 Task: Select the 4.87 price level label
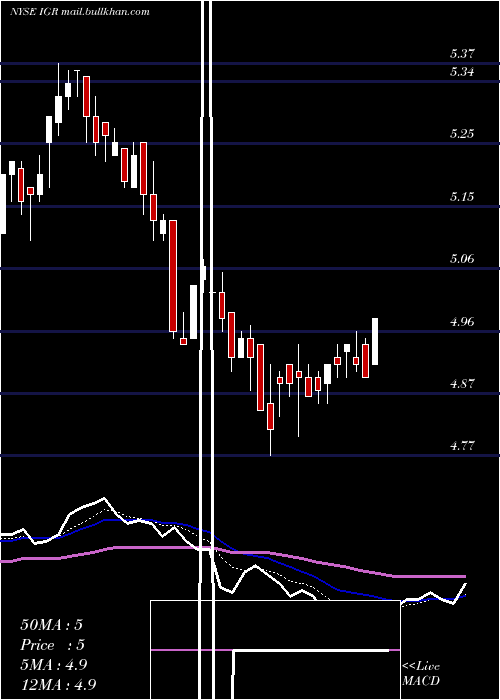[462, 383]
